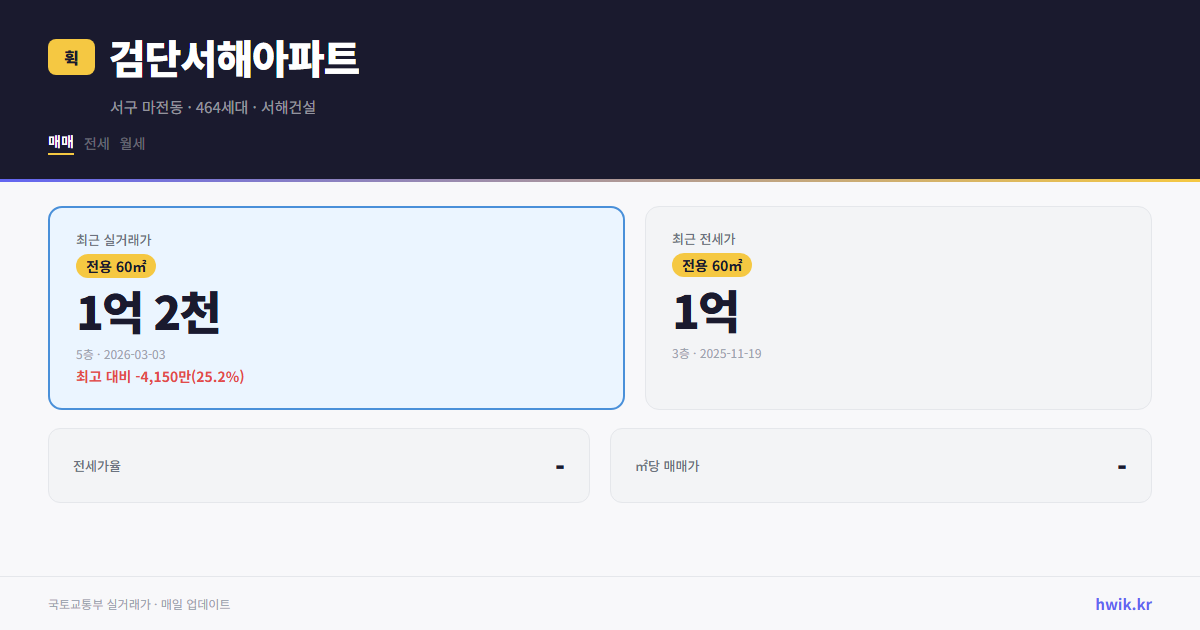Click the dash value in 전세가율 card
The width and height of the screenshot is (1200, 630).
[x=560, y=465]
